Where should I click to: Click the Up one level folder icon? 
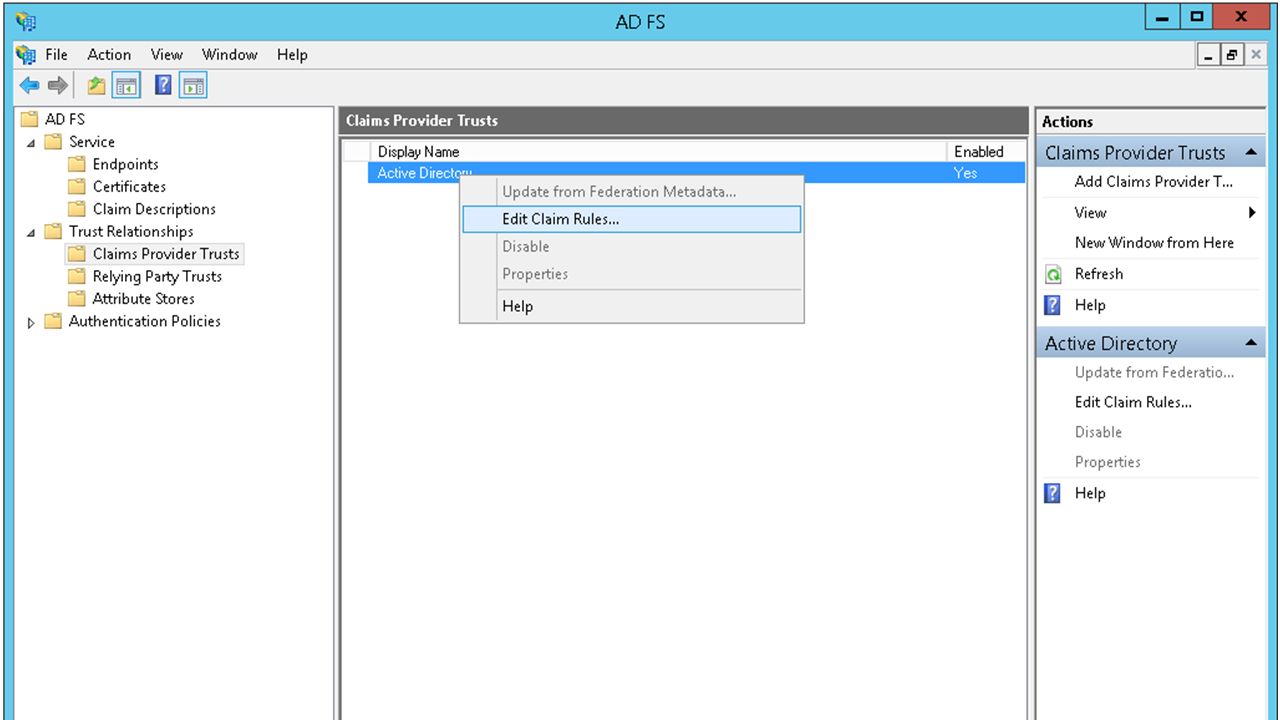96,86
